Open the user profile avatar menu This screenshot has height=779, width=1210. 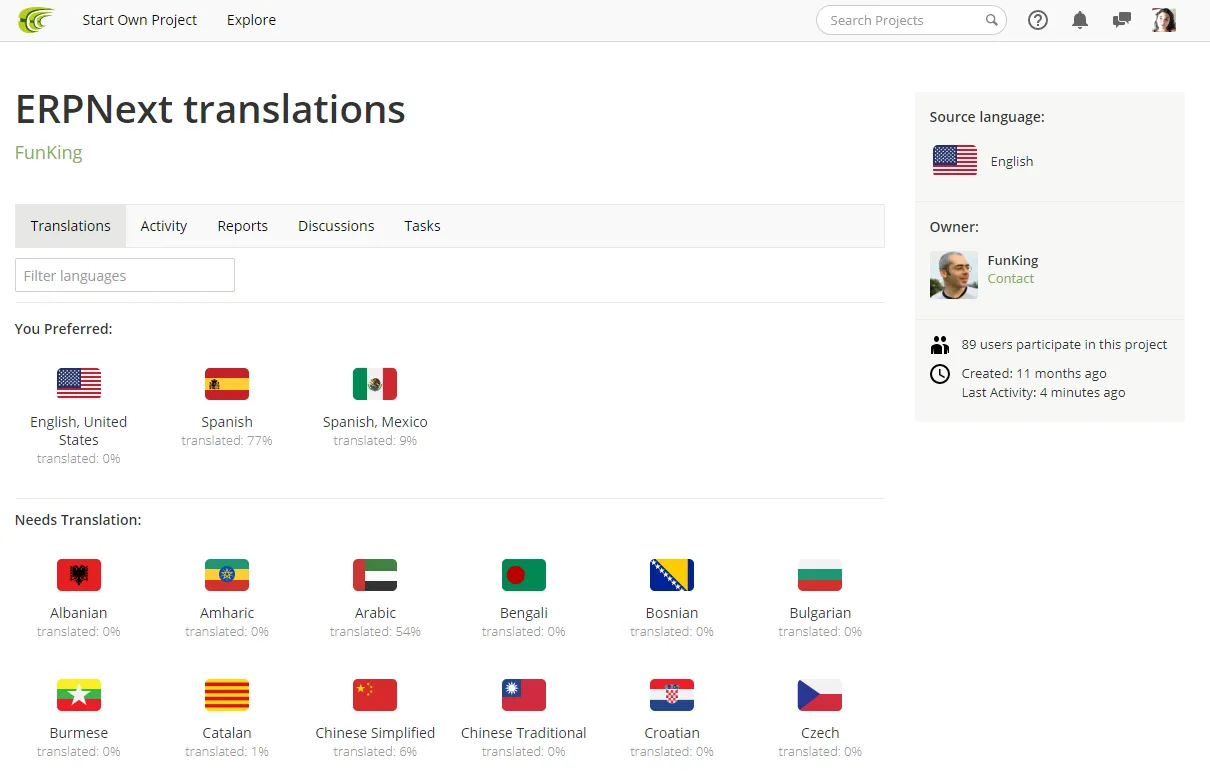[x=1164, y=20]
